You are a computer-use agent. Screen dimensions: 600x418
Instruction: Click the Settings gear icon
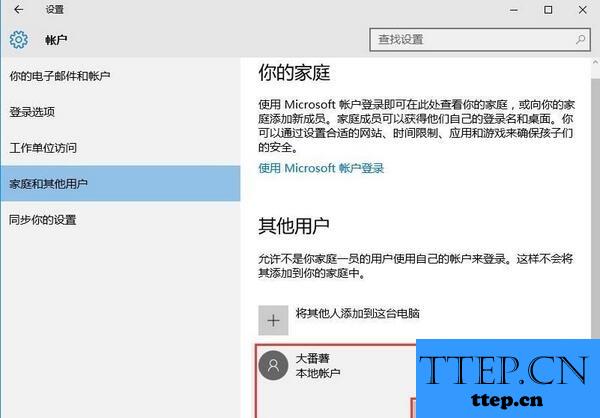(18, 39)
